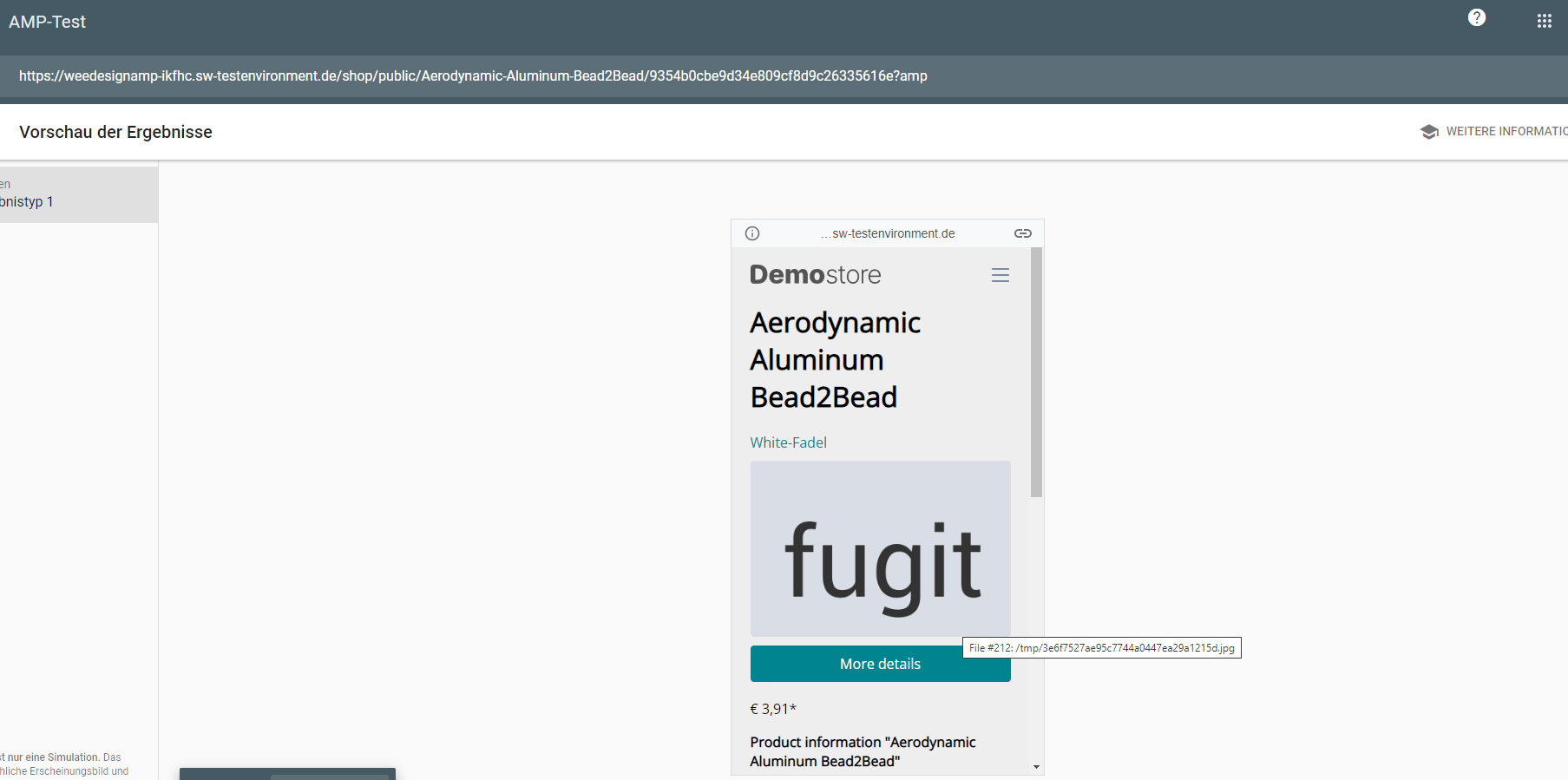Click the Vorschau der Ergebnisse heading

[115, 132]
